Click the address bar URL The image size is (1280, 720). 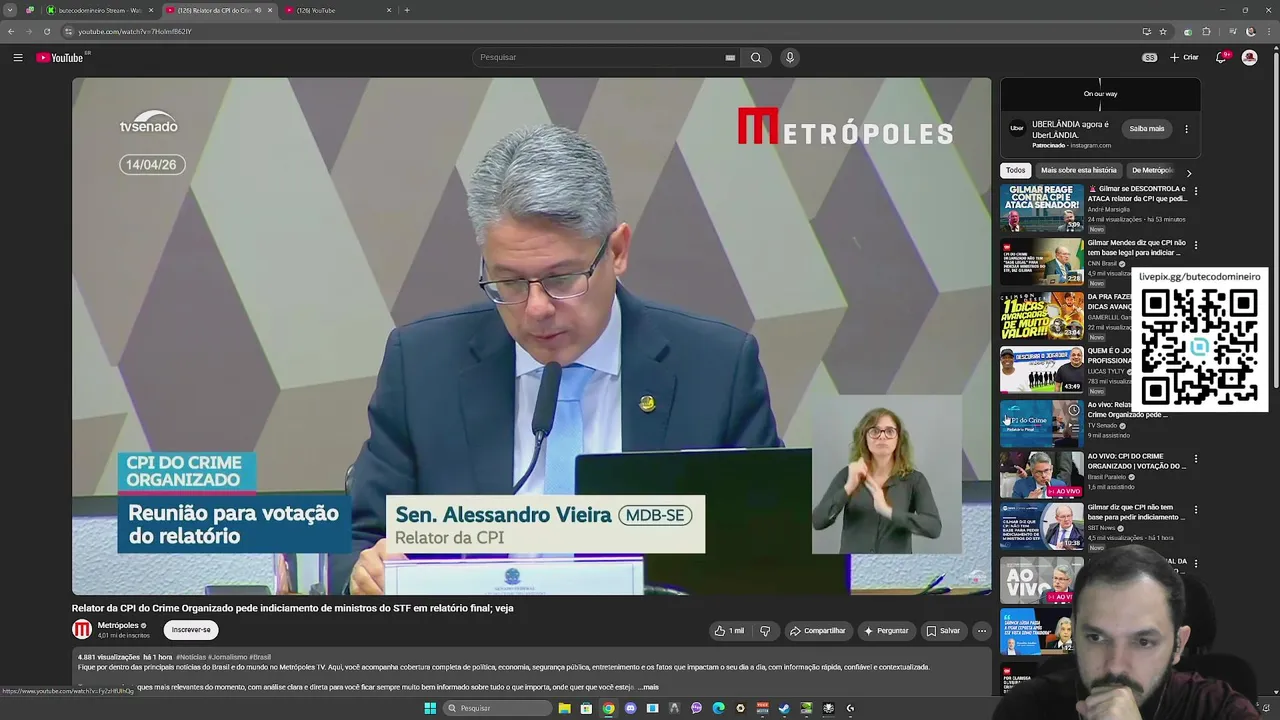(x=135, y=31)
